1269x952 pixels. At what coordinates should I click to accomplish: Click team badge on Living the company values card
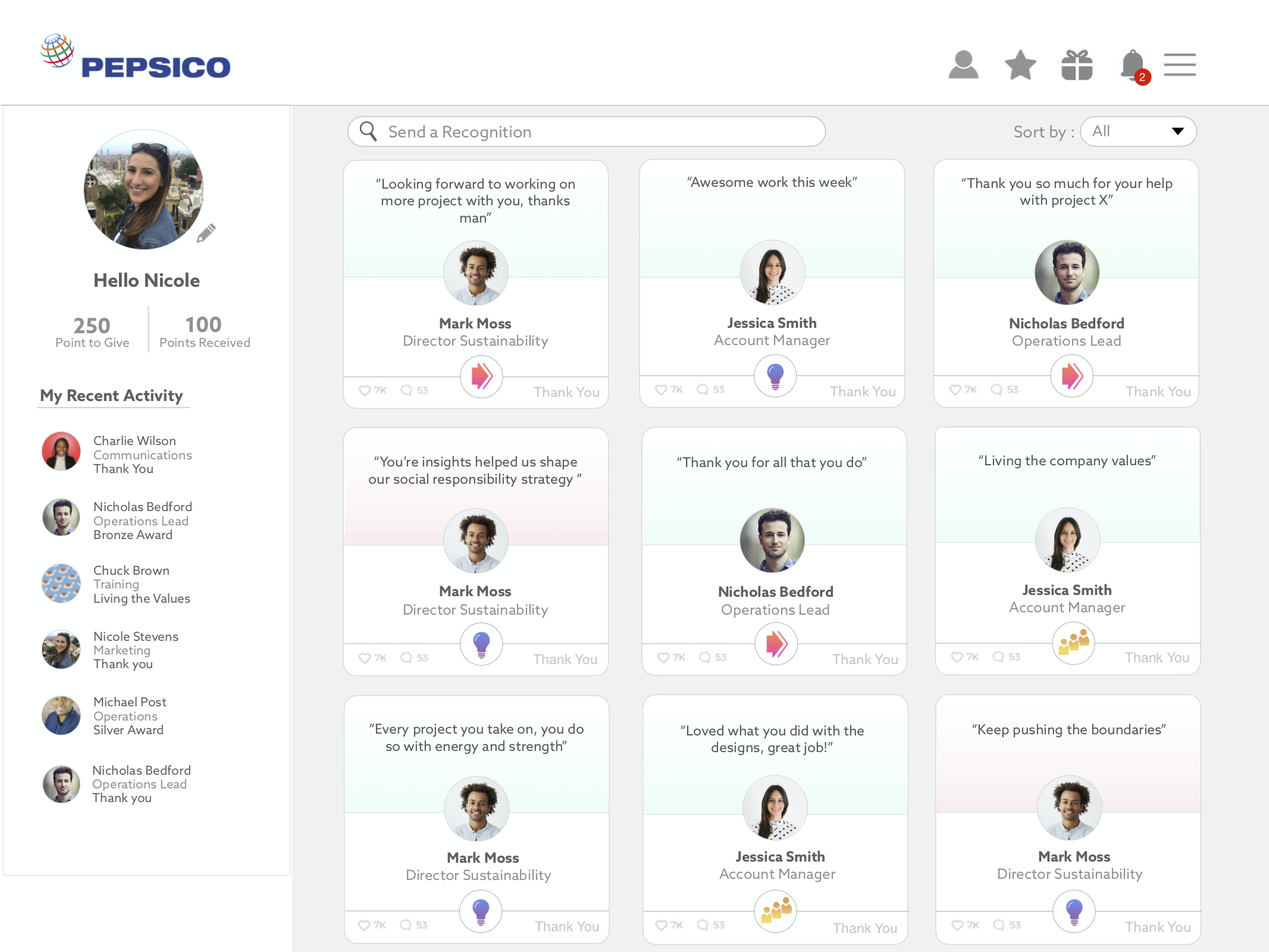(1073, 643)
